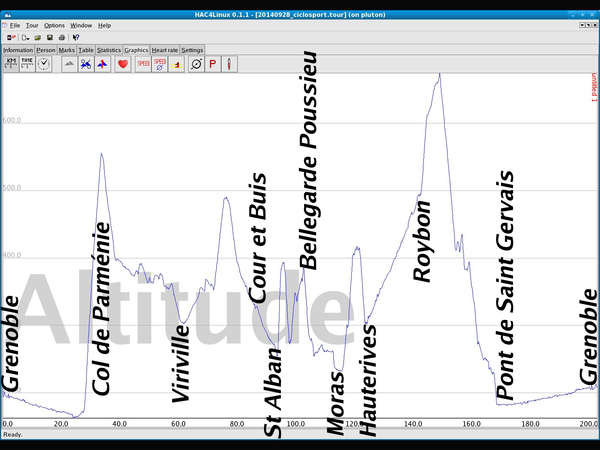
Task: Switch x-axis to kilometers (KM) mode
Action: coord(11,63)
